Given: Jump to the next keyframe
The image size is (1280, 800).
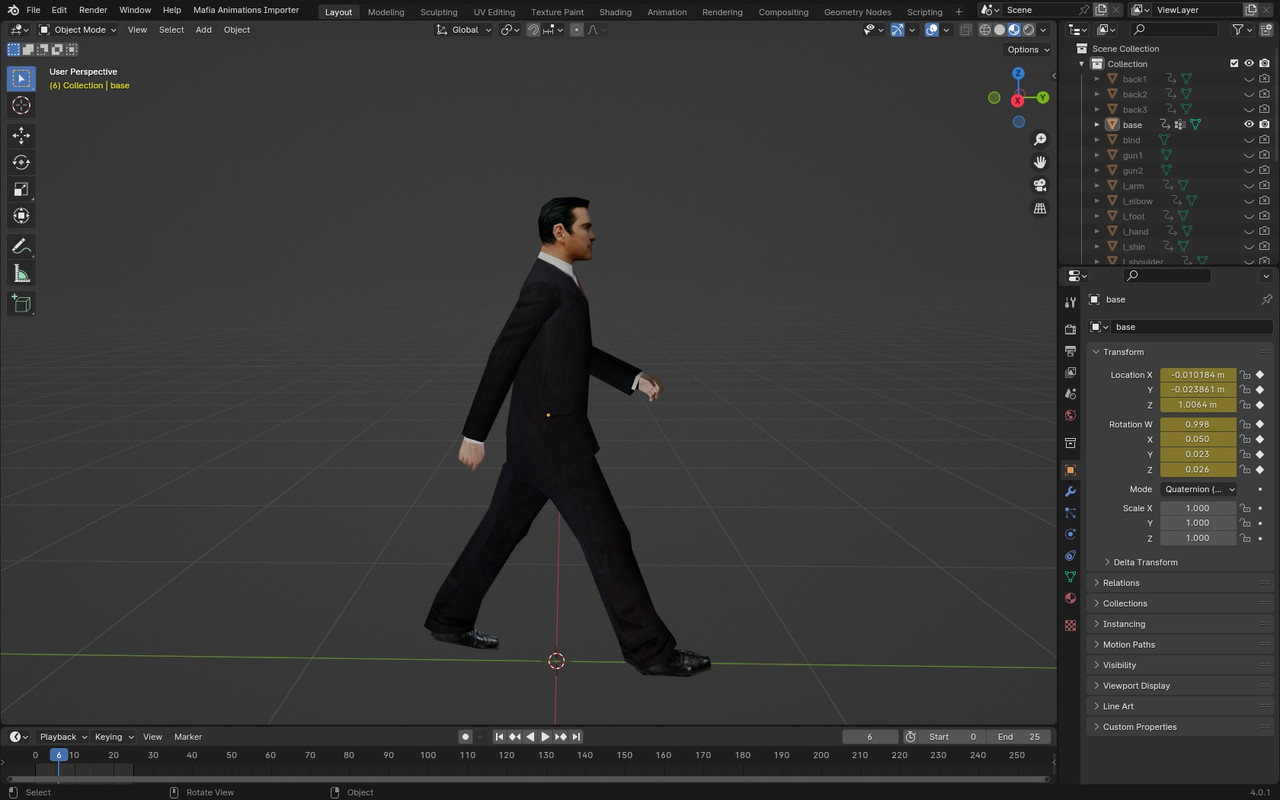Looking at the screenshot, I should tap(561, 737).
